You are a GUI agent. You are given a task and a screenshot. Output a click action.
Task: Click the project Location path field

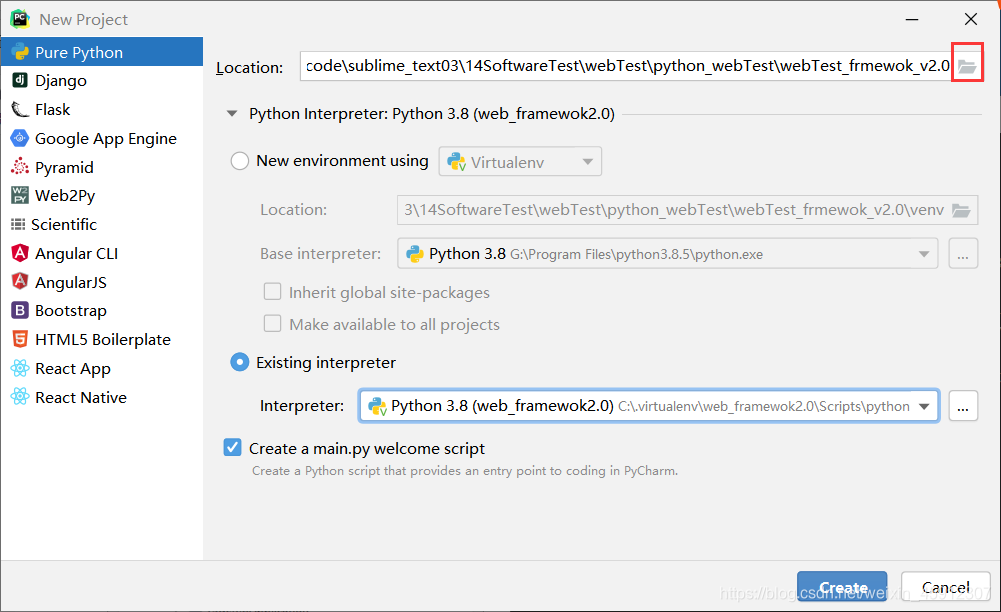[626, 66]
